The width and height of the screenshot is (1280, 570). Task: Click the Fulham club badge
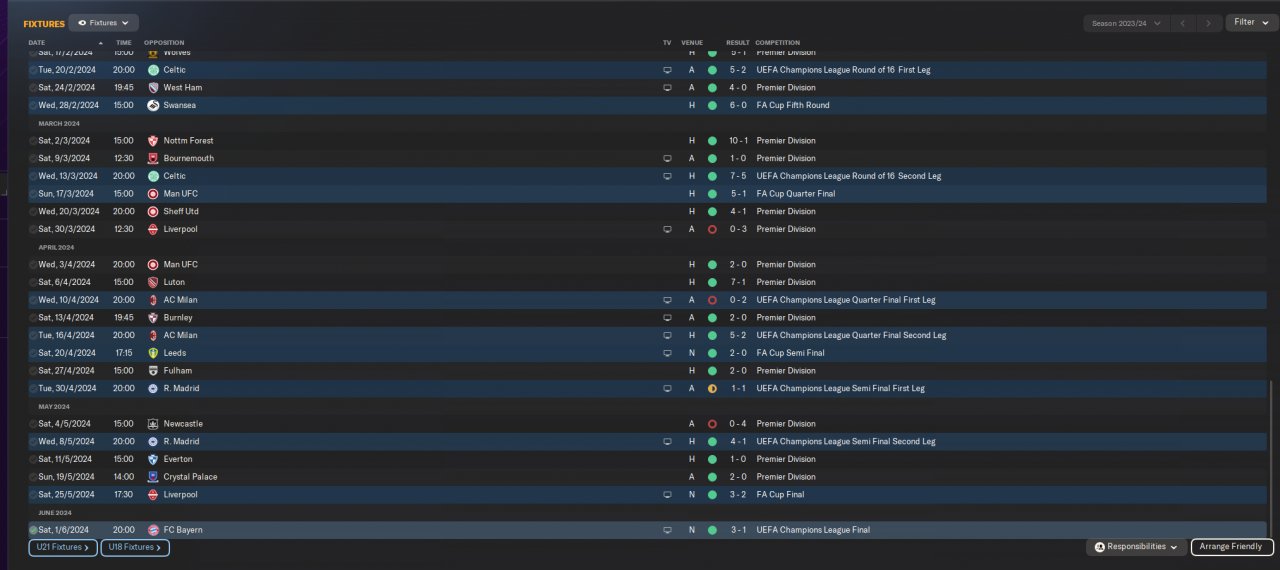tap(153, 370)
